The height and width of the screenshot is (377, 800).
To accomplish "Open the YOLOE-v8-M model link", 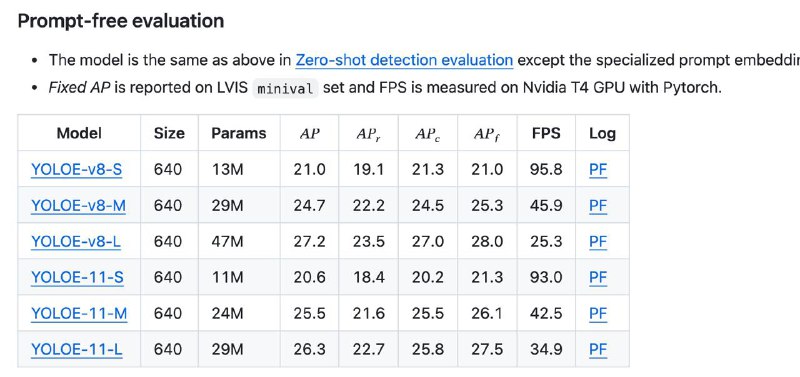I will pos(79,206).
